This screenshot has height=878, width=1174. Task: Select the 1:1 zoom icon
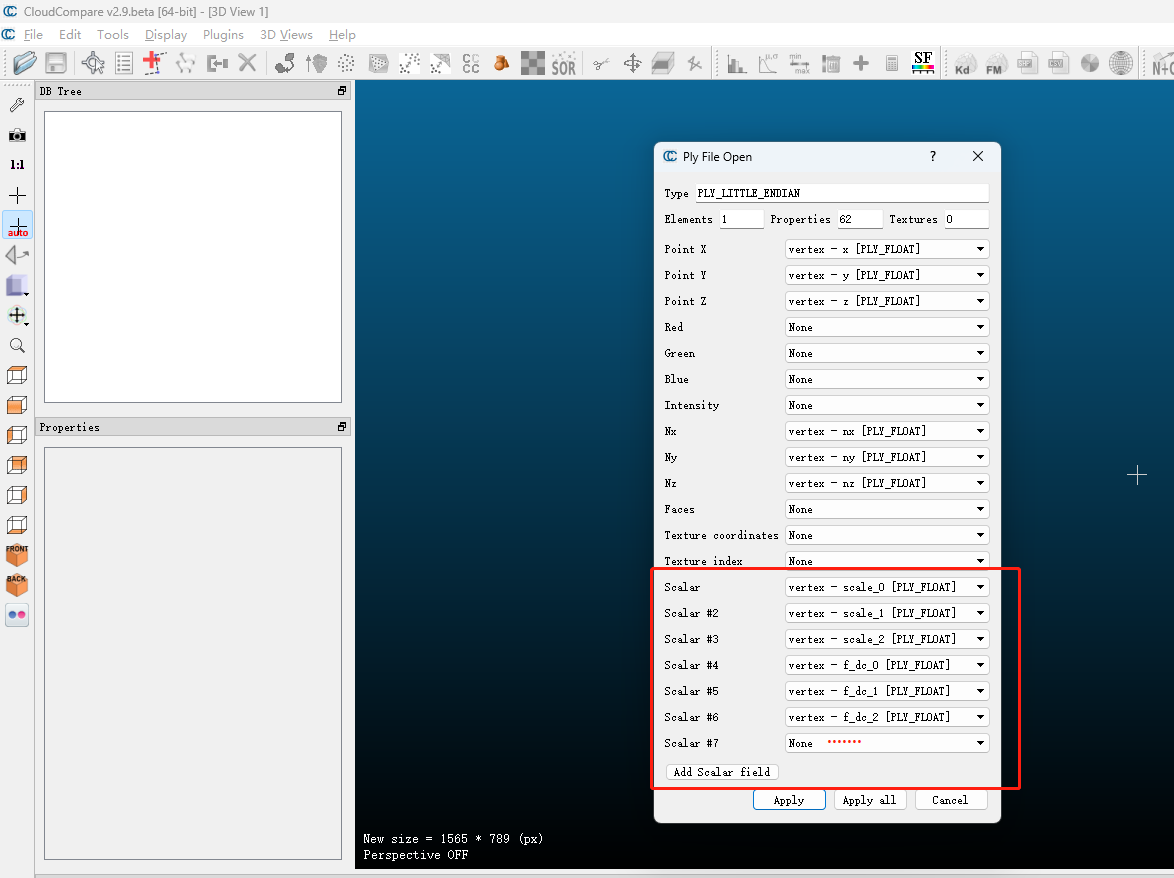point(18,165)
